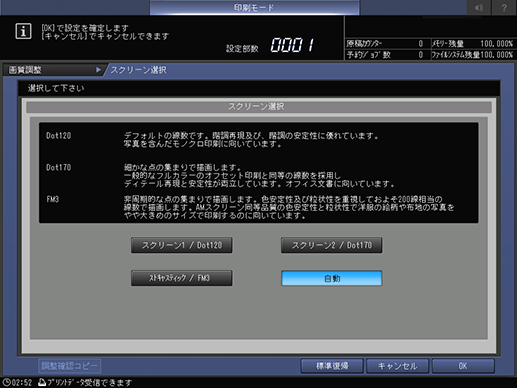Click the info icon in message area
517x388 pixels.
23,31
